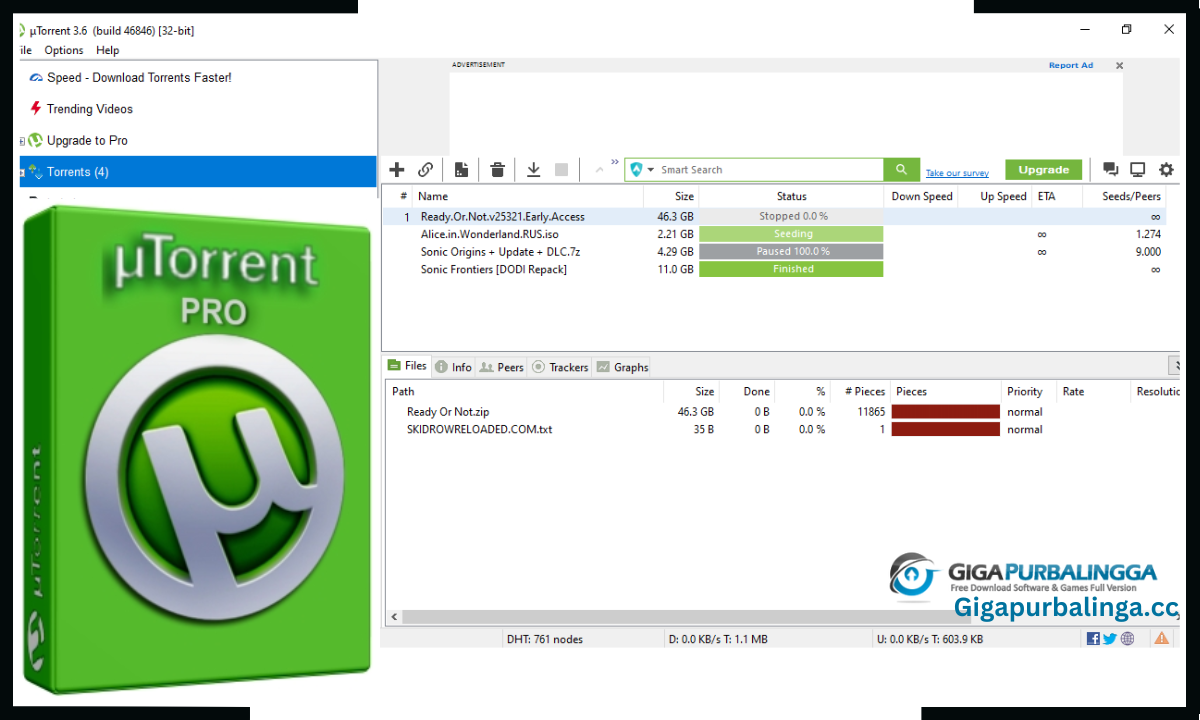Click the Create New Torrent file icon
The image size is (1200, 720).
461,170
